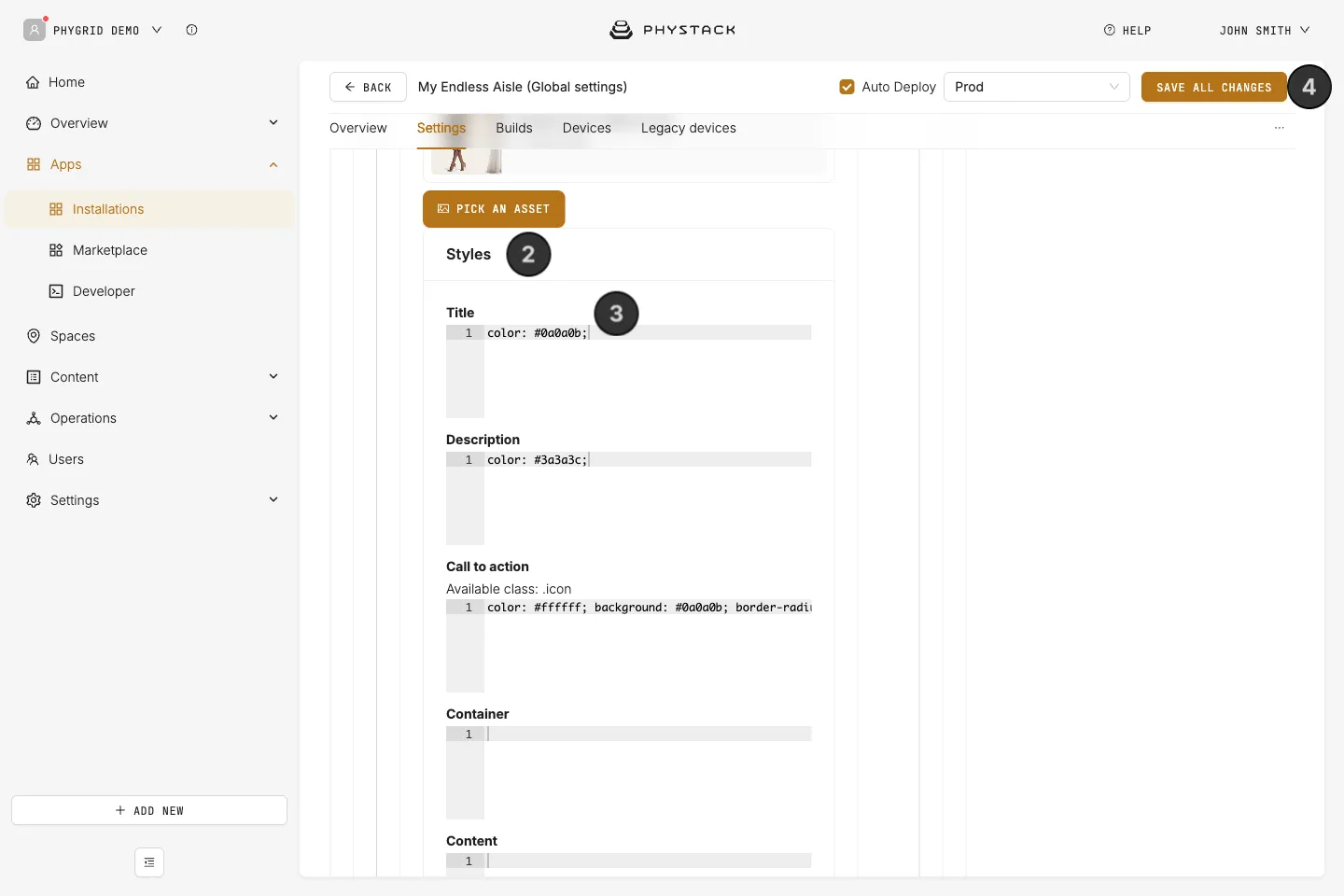Image resolution: width=1344 pixels, height=896 pixels.
Task: Click the Marketplace icon
Action: pyautogui.click(x=56, y=250)
